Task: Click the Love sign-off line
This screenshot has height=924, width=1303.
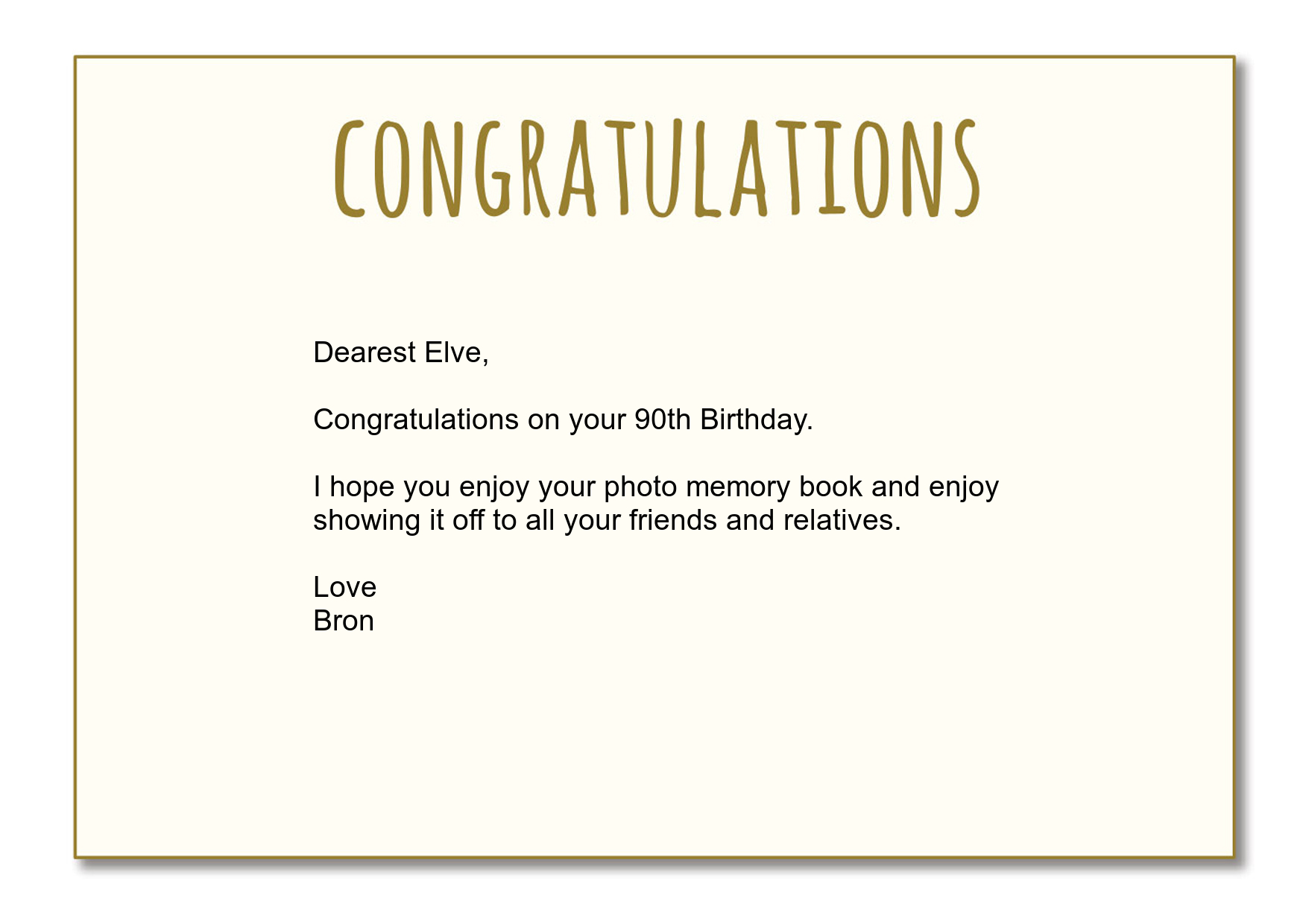Action: tap(344, 587)
